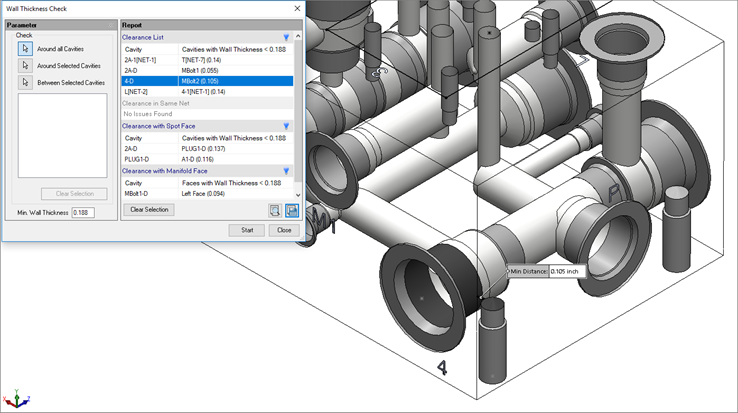Close the Wall Thickness Check dialog with X
This screenshot has height=413, width=738.
tap(296, 8)
